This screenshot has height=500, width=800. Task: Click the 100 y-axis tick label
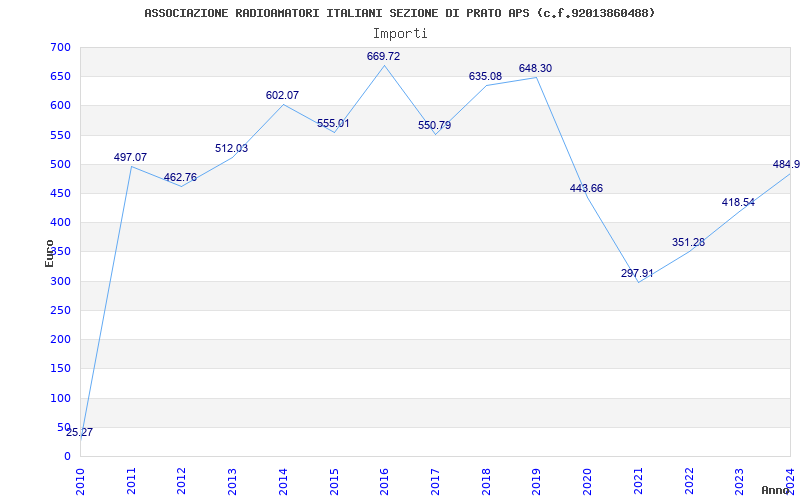pos(61,398)
